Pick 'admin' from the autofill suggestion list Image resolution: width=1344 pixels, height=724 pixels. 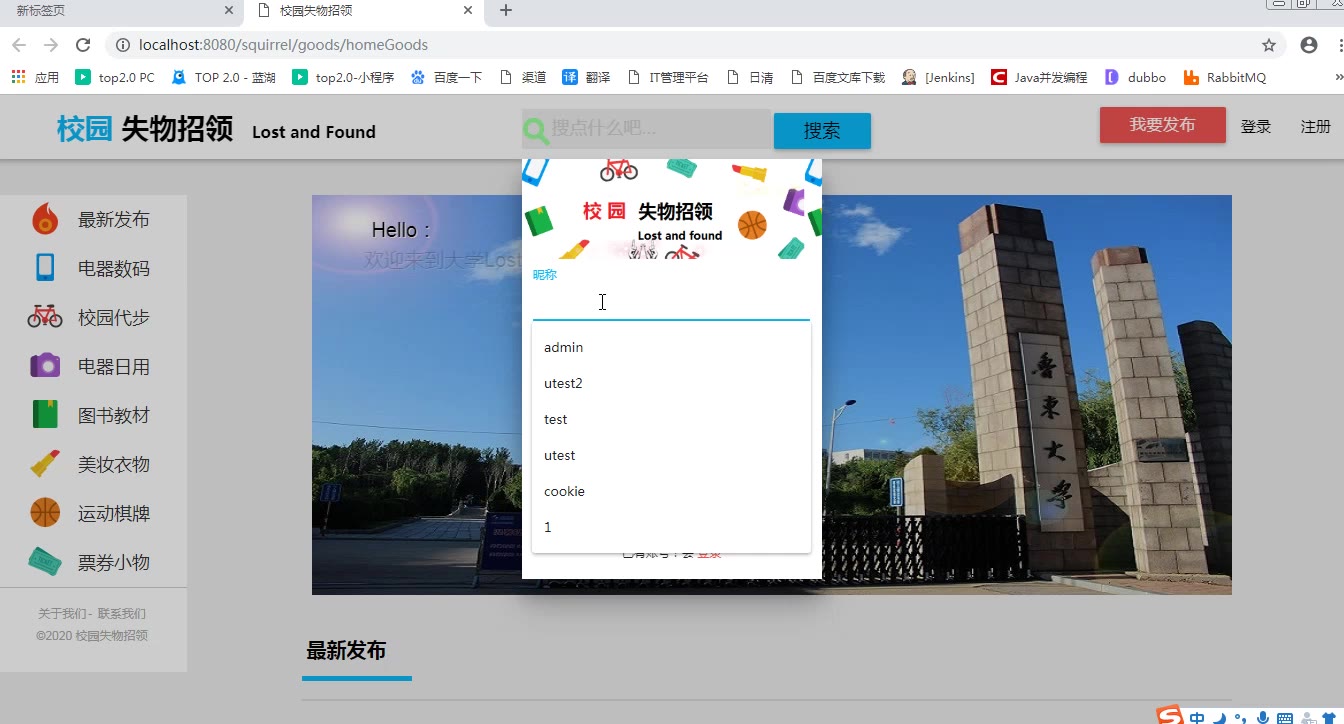[x=564, y=347]
